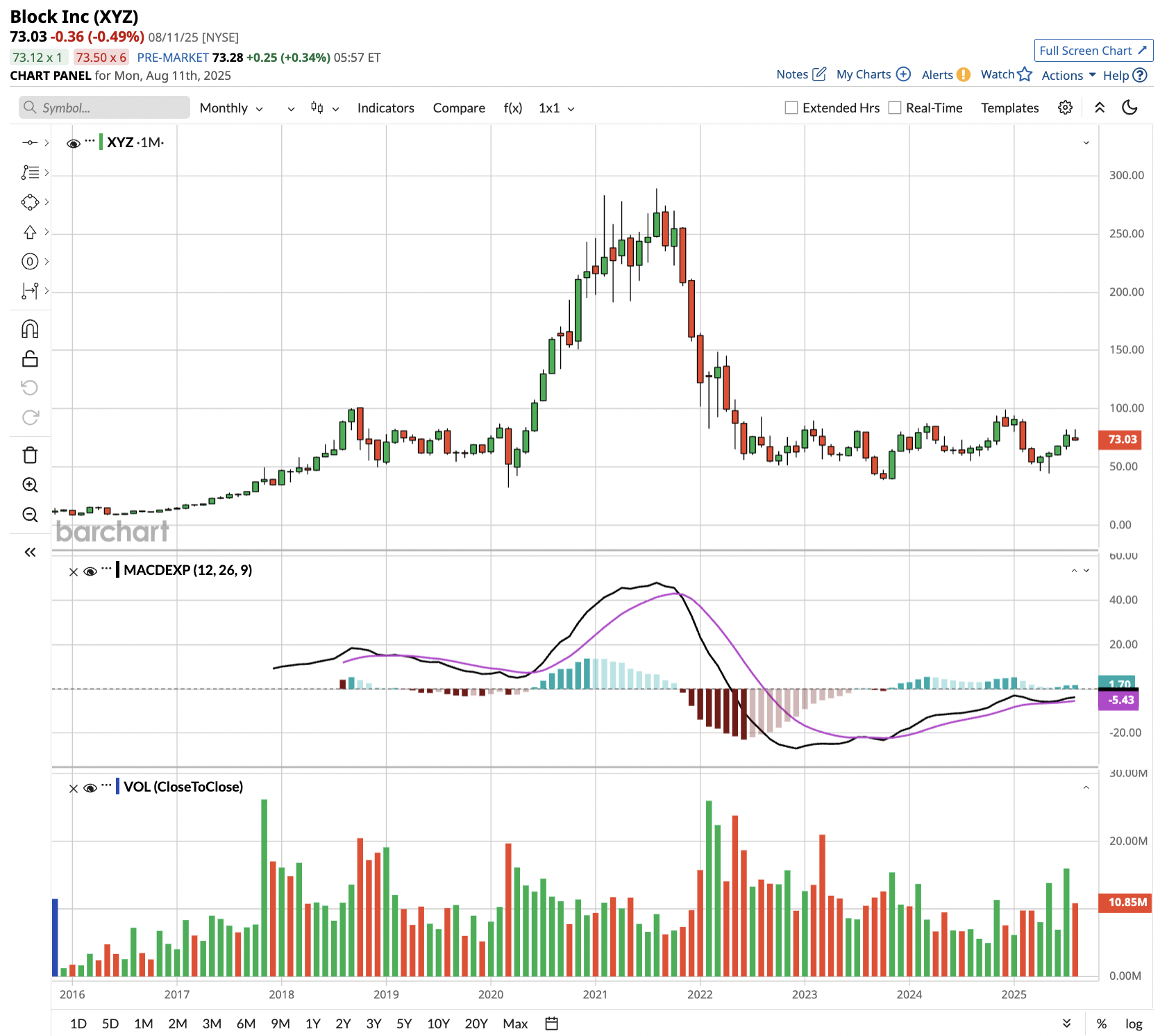Open the 1x1 grid layout dropdown
Screen dimensions: 1176x1036
point(557,108)
